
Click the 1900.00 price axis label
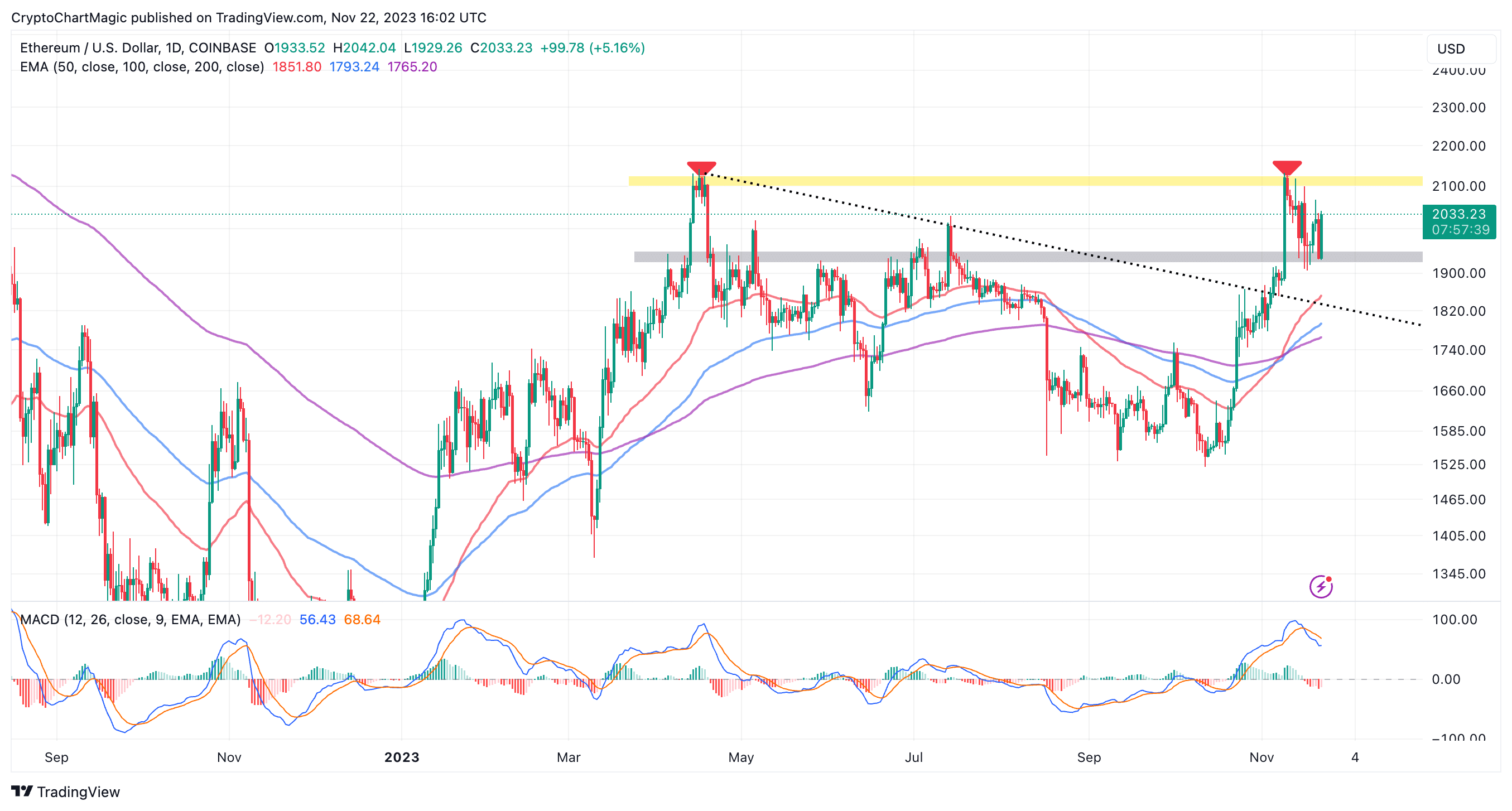tap(1459, 273)
